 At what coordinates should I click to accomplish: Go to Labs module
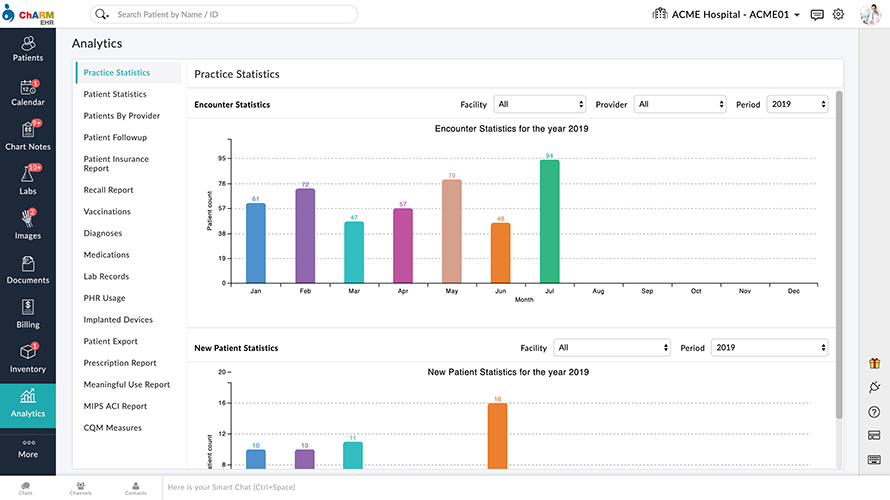tap(28, 182)
